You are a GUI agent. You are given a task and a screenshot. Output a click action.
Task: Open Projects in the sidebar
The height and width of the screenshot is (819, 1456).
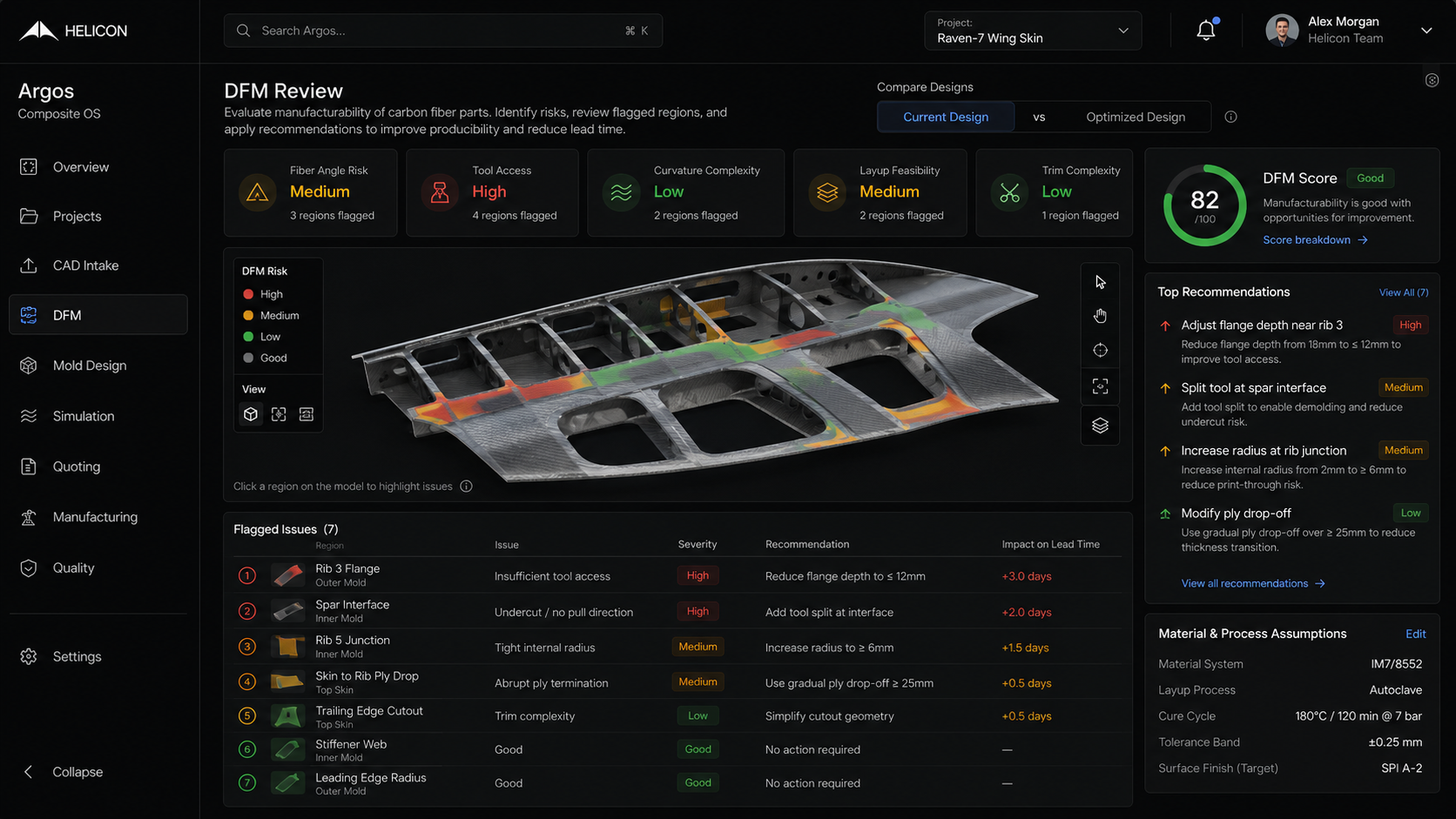(98, 216)
